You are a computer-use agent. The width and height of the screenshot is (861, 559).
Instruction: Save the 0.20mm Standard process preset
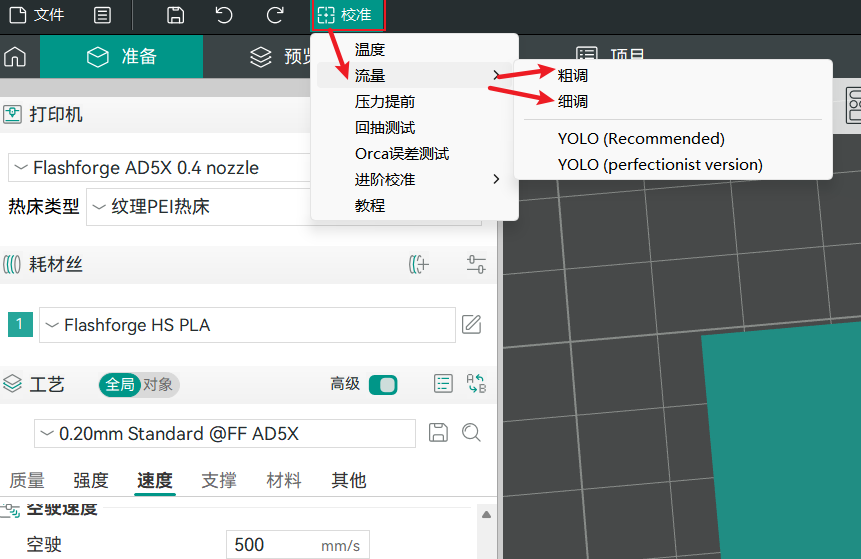click(438, 432)
